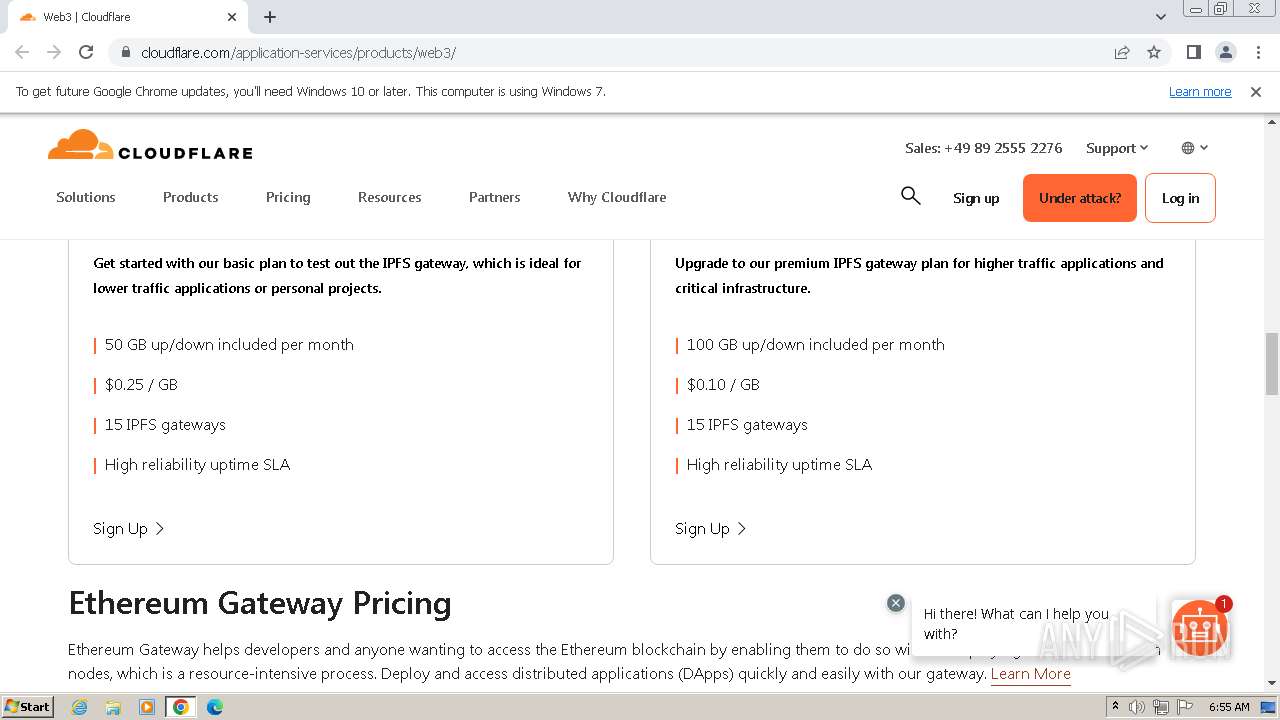Click the Cloudflare logo
Viewport: 1280px width, 720px height.
[x=150, y=146]
